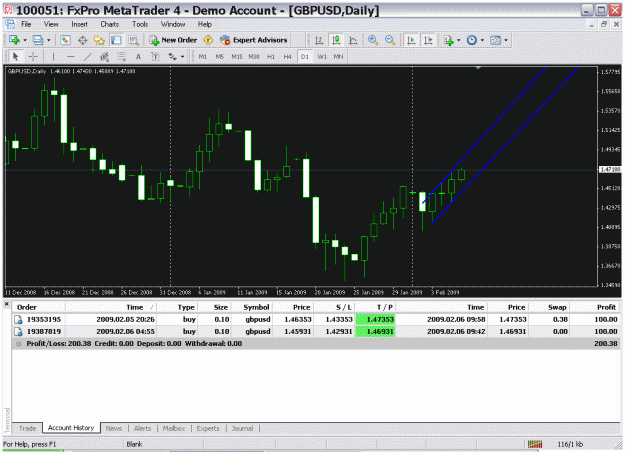Click the New Chart icon

click(15, 40)
